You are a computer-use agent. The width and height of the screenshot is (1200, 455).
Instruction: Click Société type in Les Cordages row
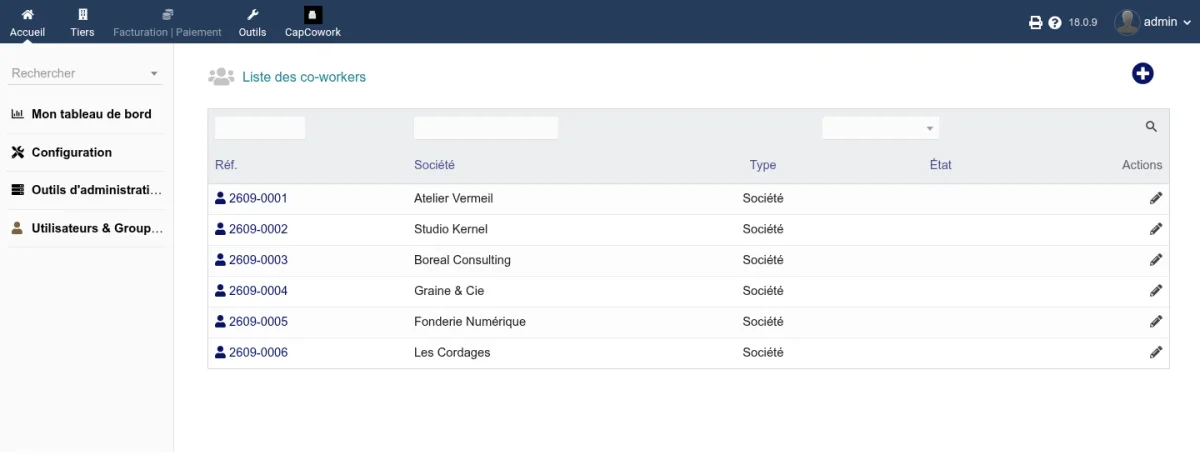tap(763, 353)
